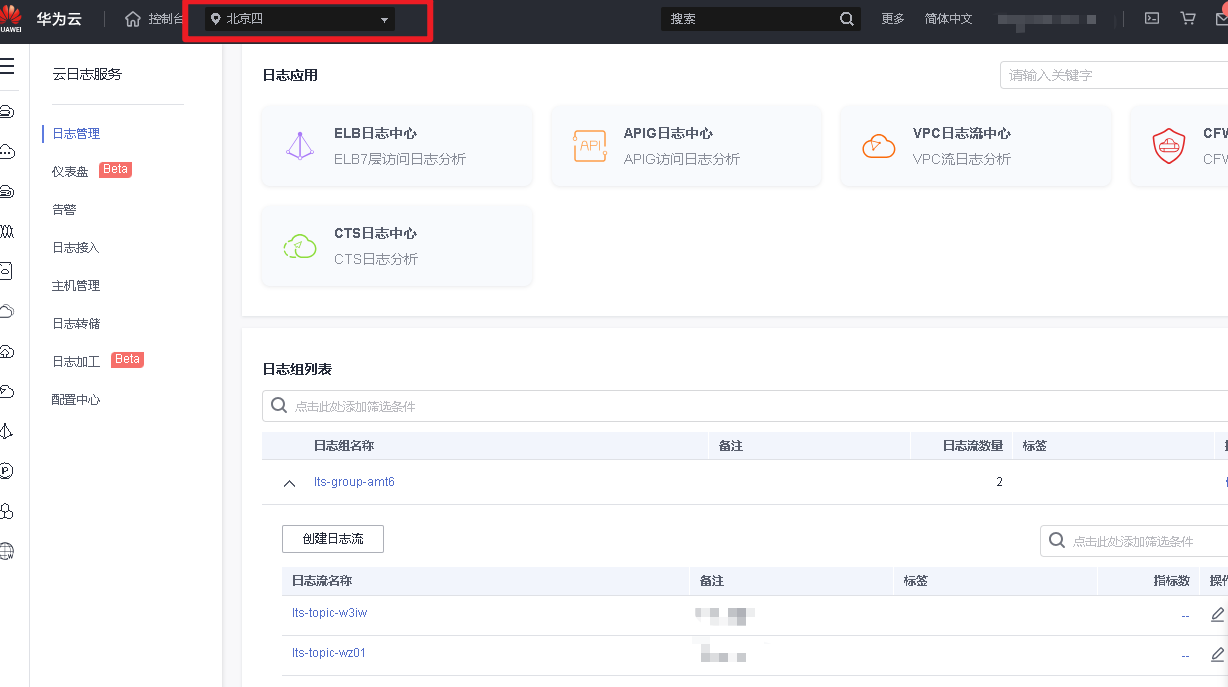Open 日志接入 in the left menu
The width and height of the screenshot is (1228, 687).
(76, 248)
